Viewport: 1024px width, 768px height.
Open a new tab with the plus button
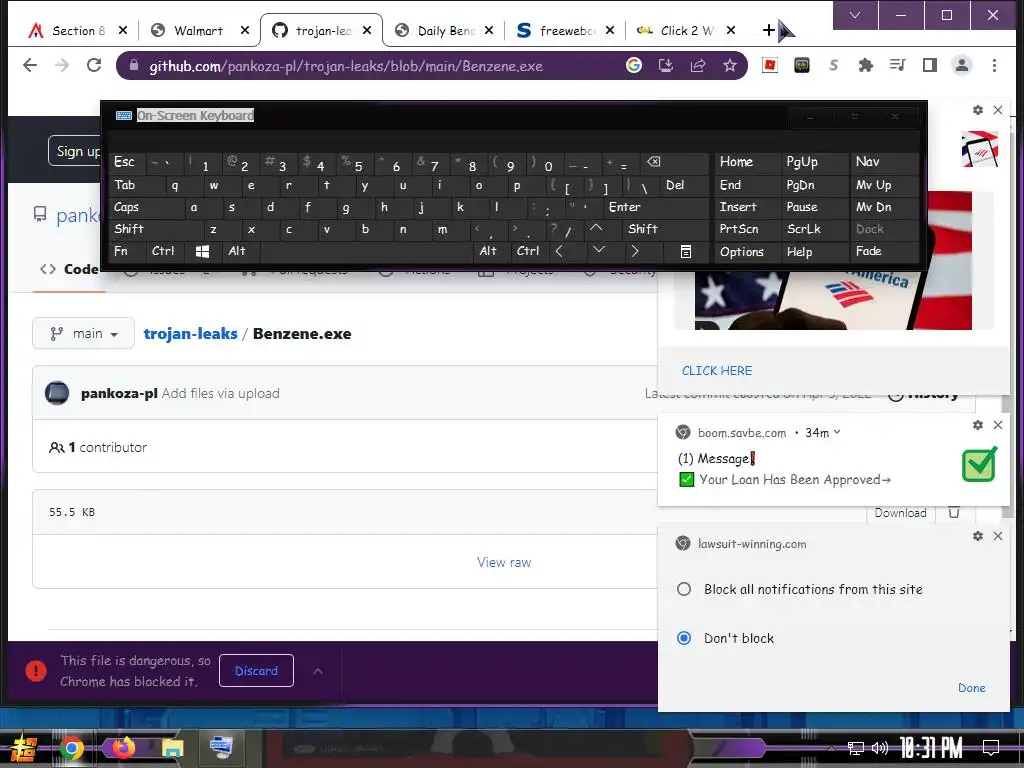coord(769,30)
